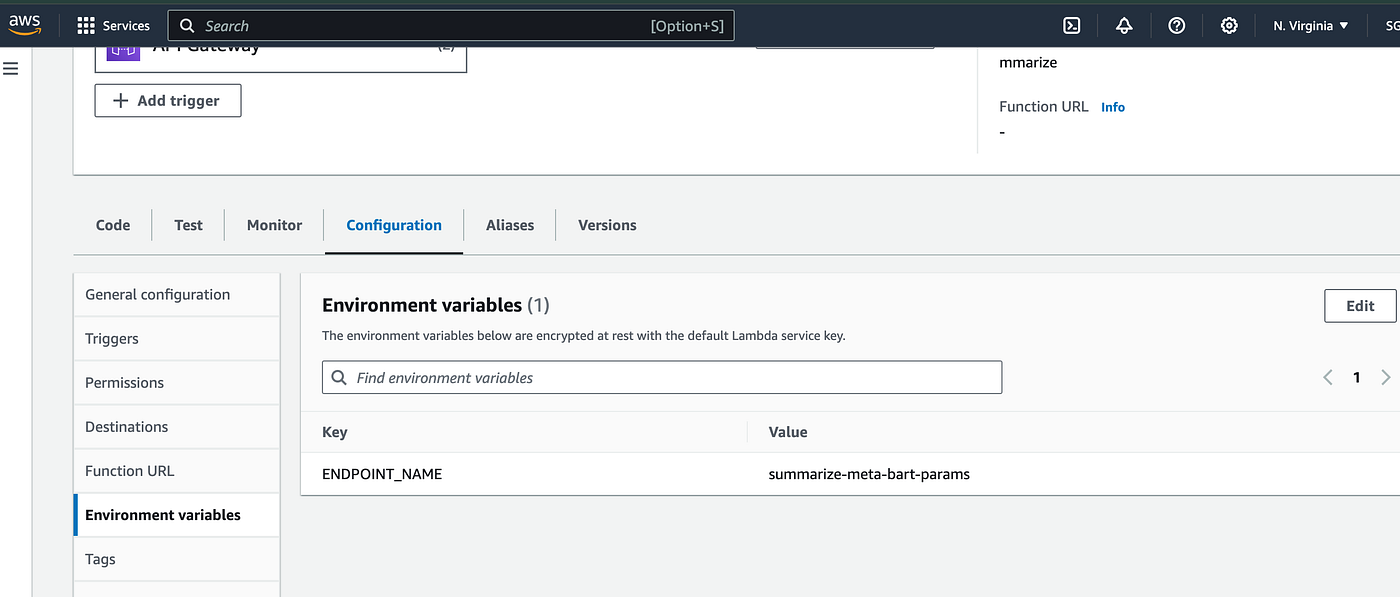
Task: Select General configuration in the sidebar
Action: tap(157, 294)
